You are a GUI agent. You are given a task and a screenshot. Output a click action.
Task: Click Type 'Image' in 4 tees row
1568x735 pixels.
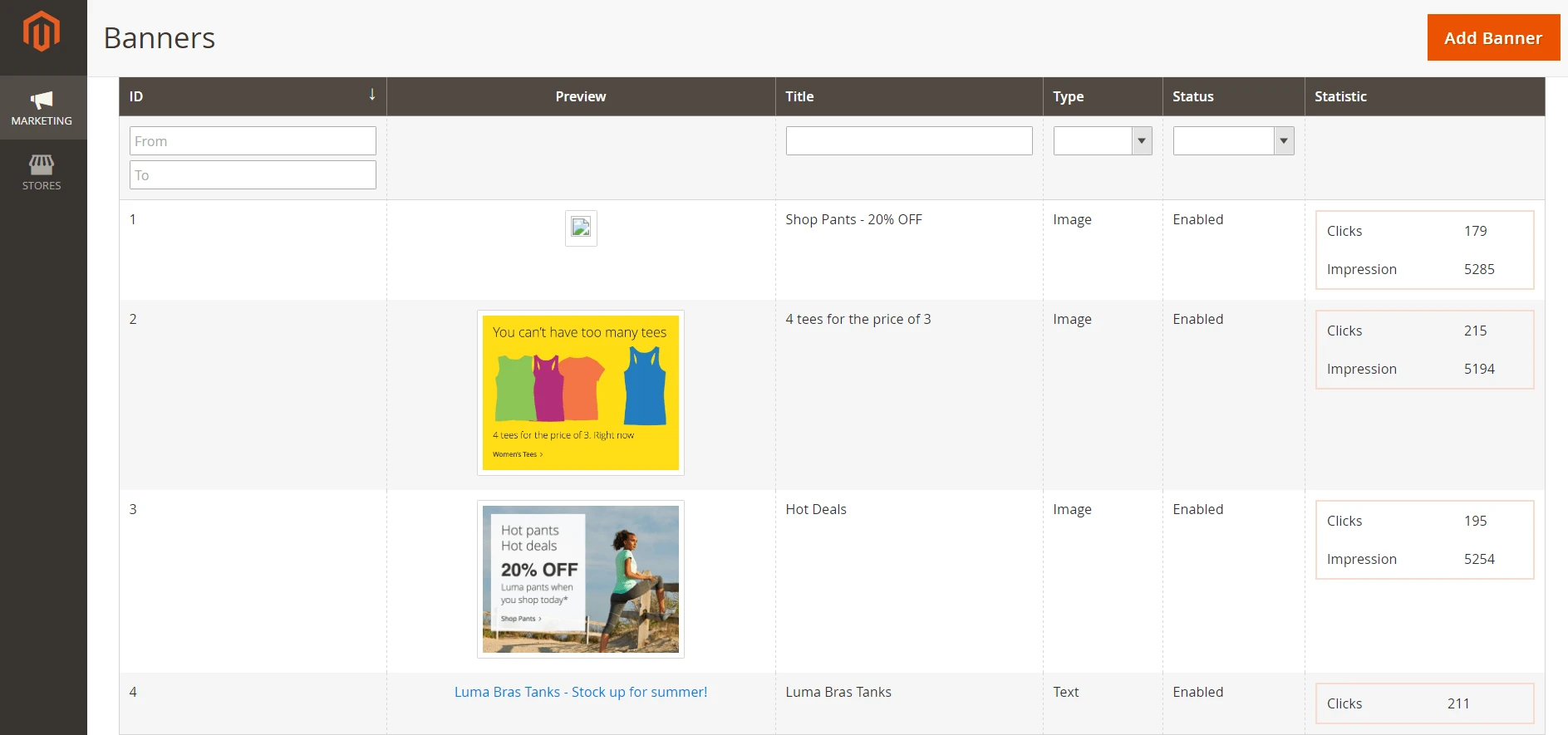[x=1072, y=319]
